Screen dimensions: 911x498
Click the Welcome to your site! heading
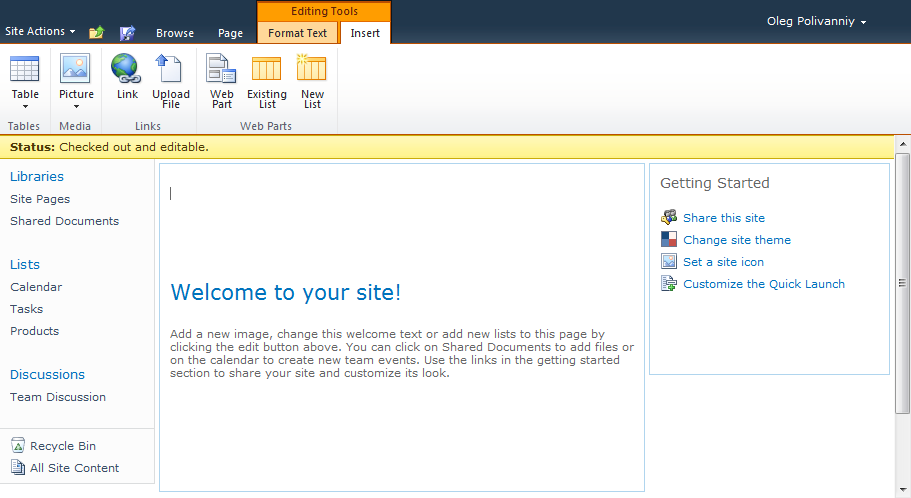coord(285,292)
